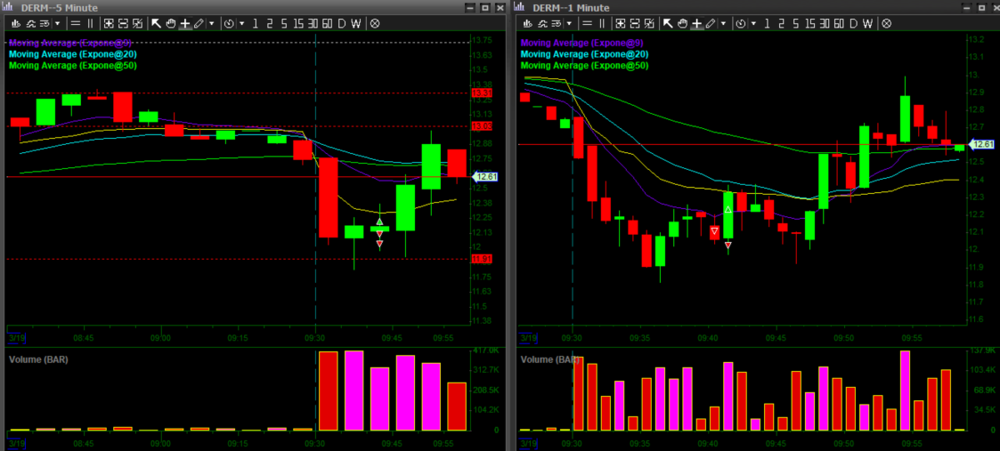1000x451 pixels.
Task: Switch 5 Minute chart to Daily (D) timeframe
Action: coord(341,22)
